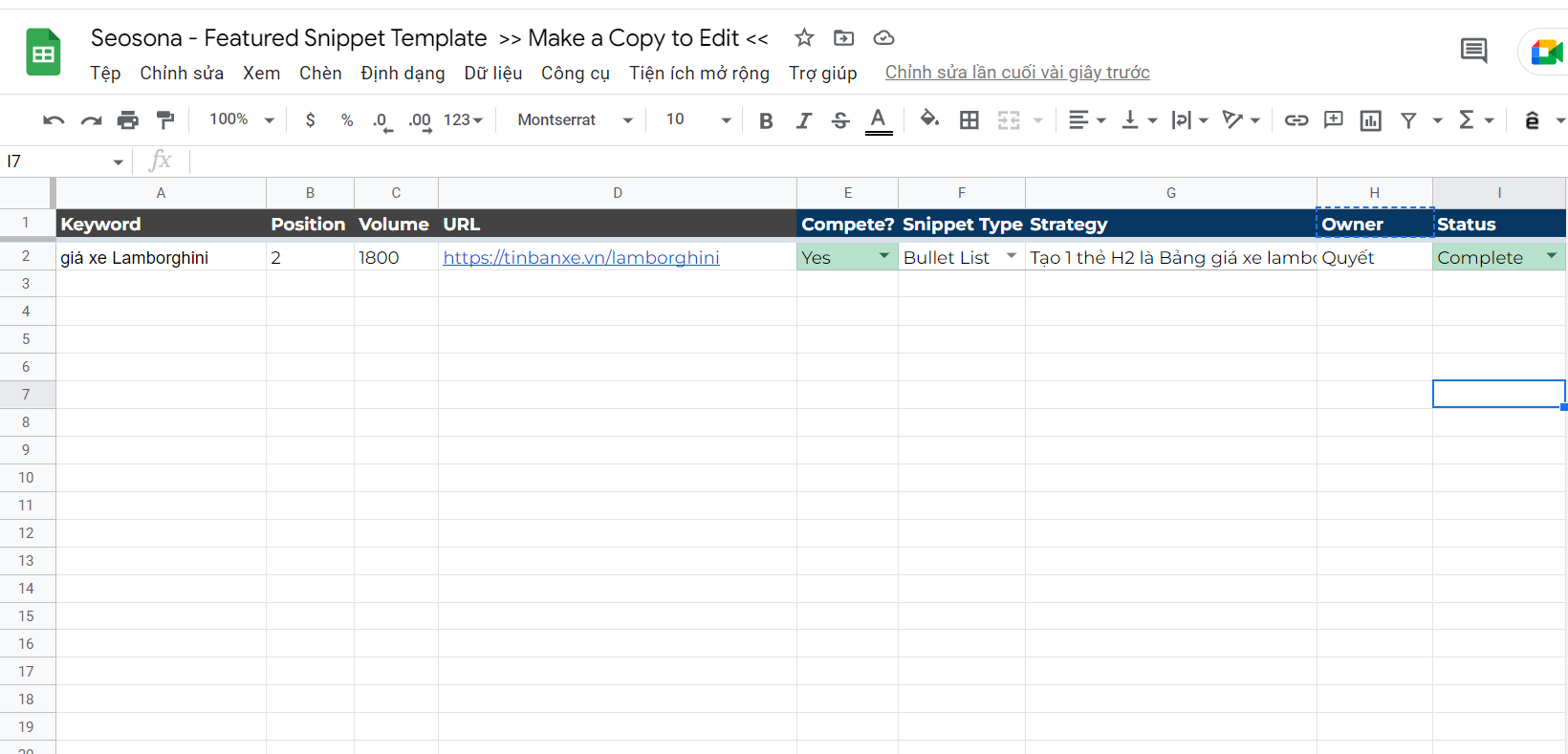Expand filter views arrow
The image size is (1568, 754).
point(1437,120)
